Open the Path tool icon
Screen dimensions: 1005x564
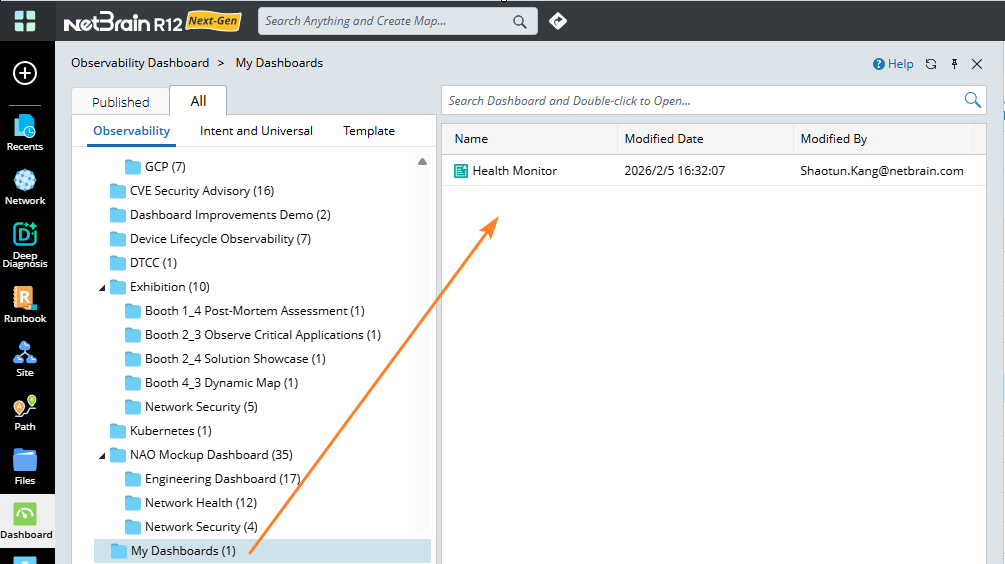click(x=25, y=412)
